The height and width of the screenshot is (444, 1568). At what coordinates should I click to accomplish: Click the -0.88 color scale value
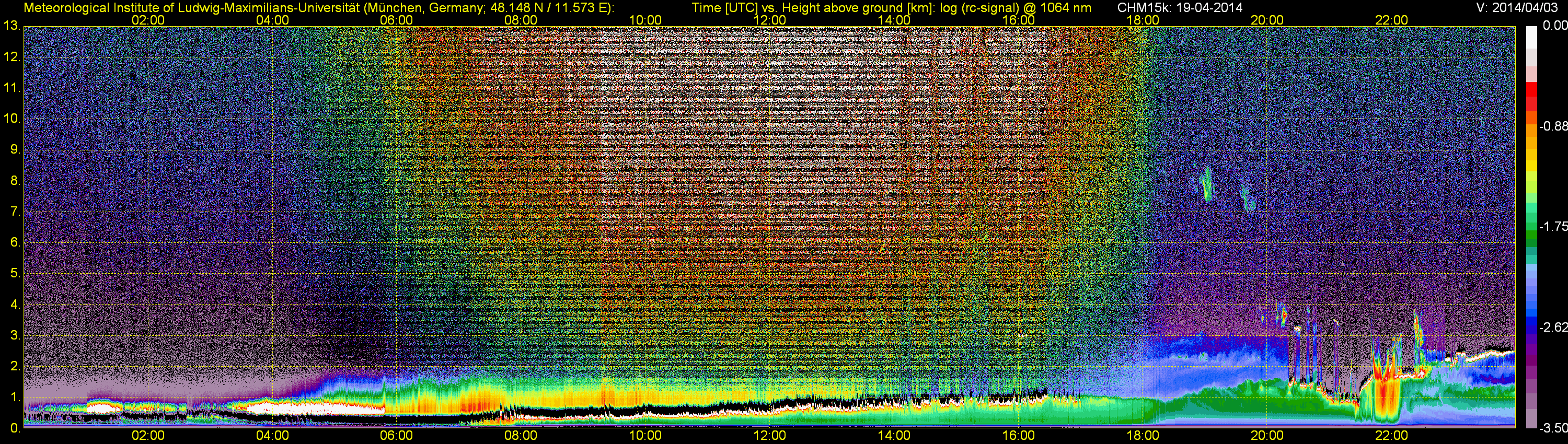[x=1553, y=126]
